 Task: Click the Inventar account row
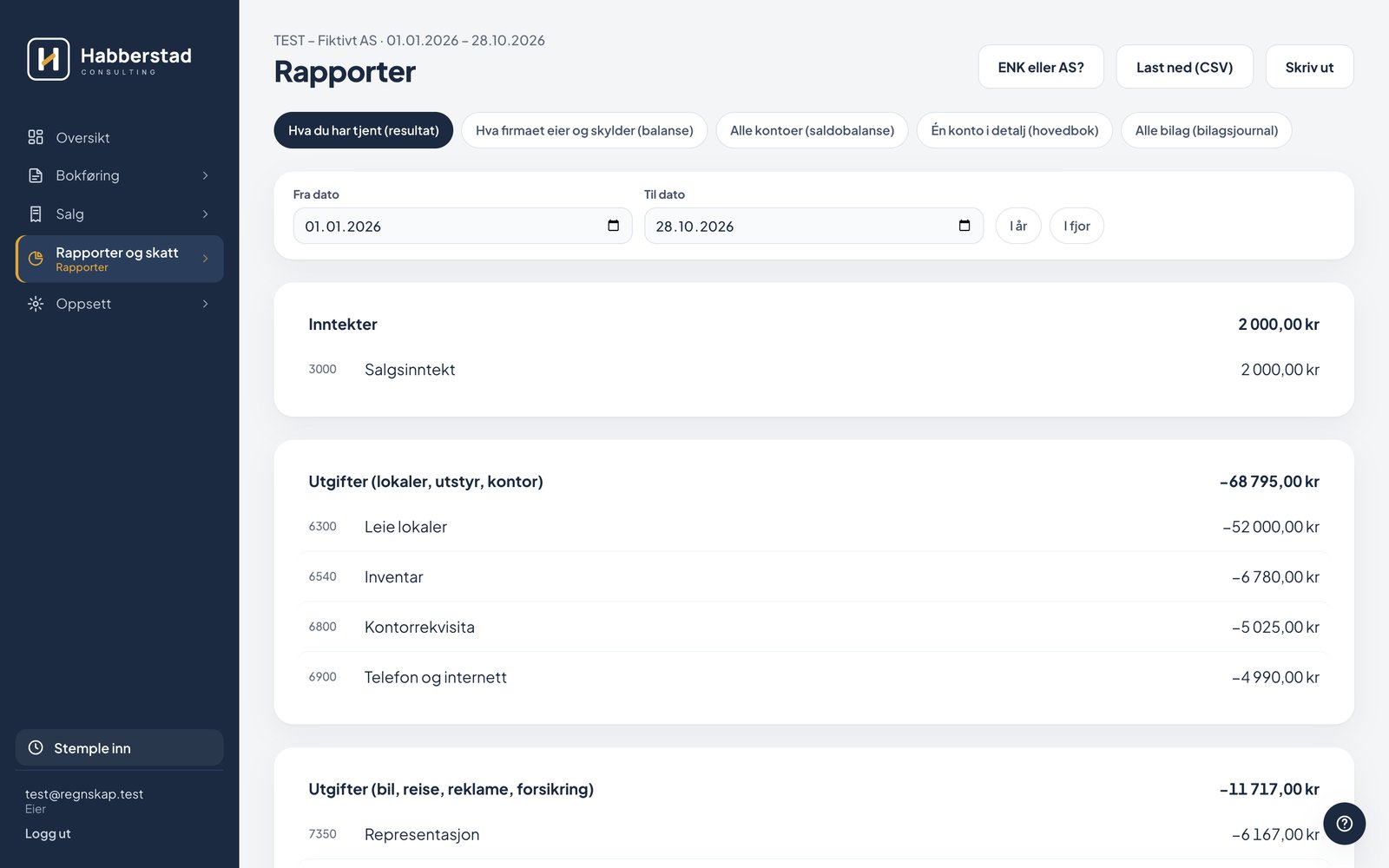coord(813,577)
